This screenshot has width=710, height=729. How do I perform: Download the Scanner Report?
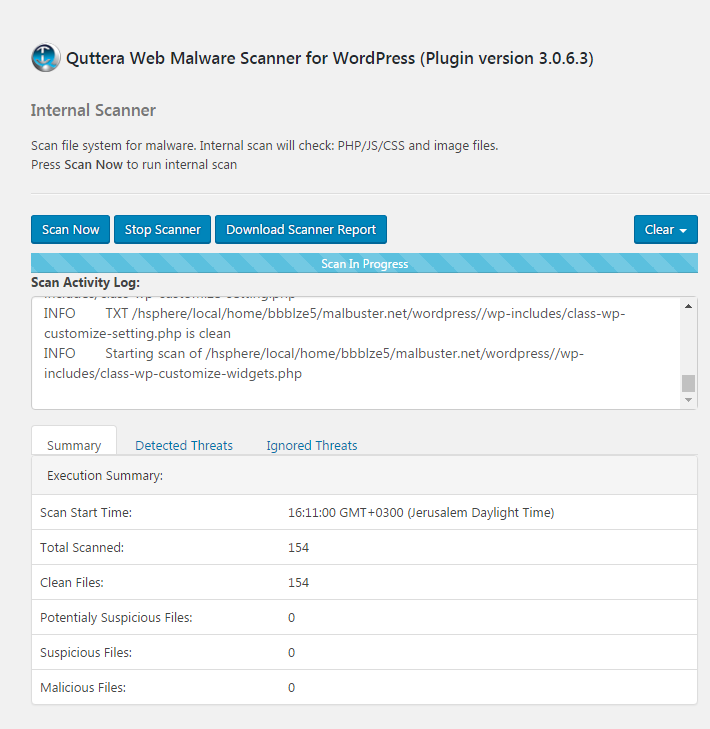[x=301, y=230]
